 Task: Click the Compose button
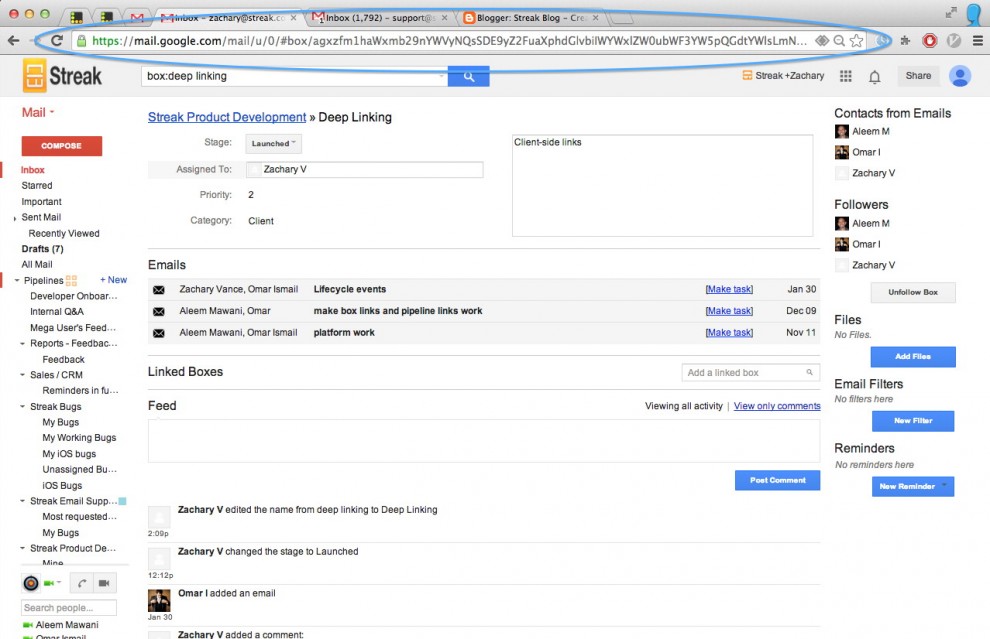coord(61,146)
